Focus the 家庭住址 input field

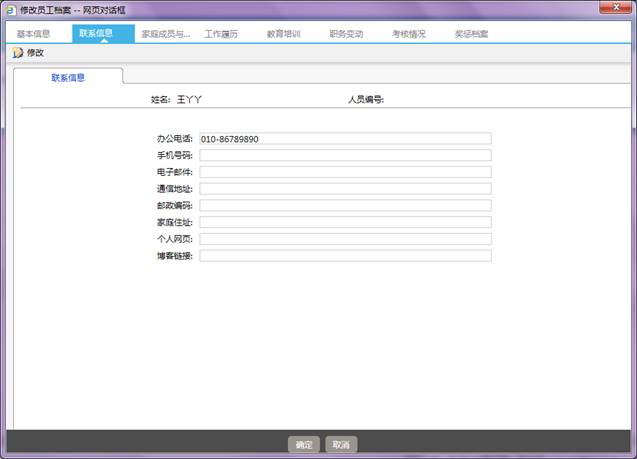click(x=345, y=222)
